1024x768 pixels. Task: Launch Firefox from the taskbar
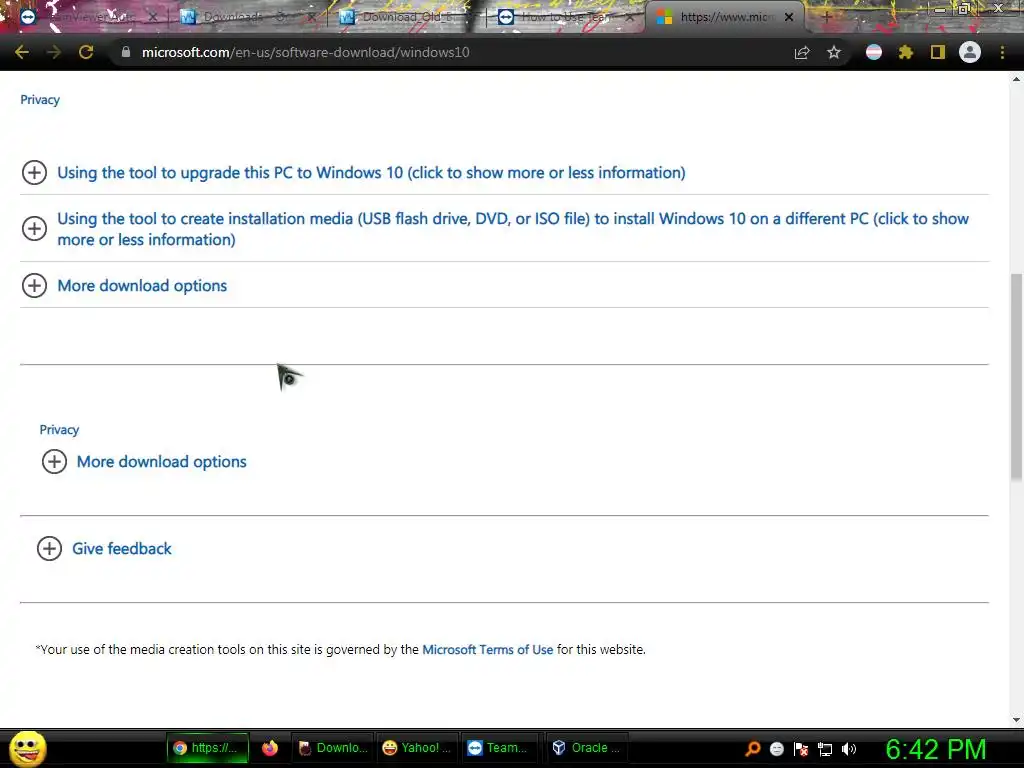tap(270, 748)
